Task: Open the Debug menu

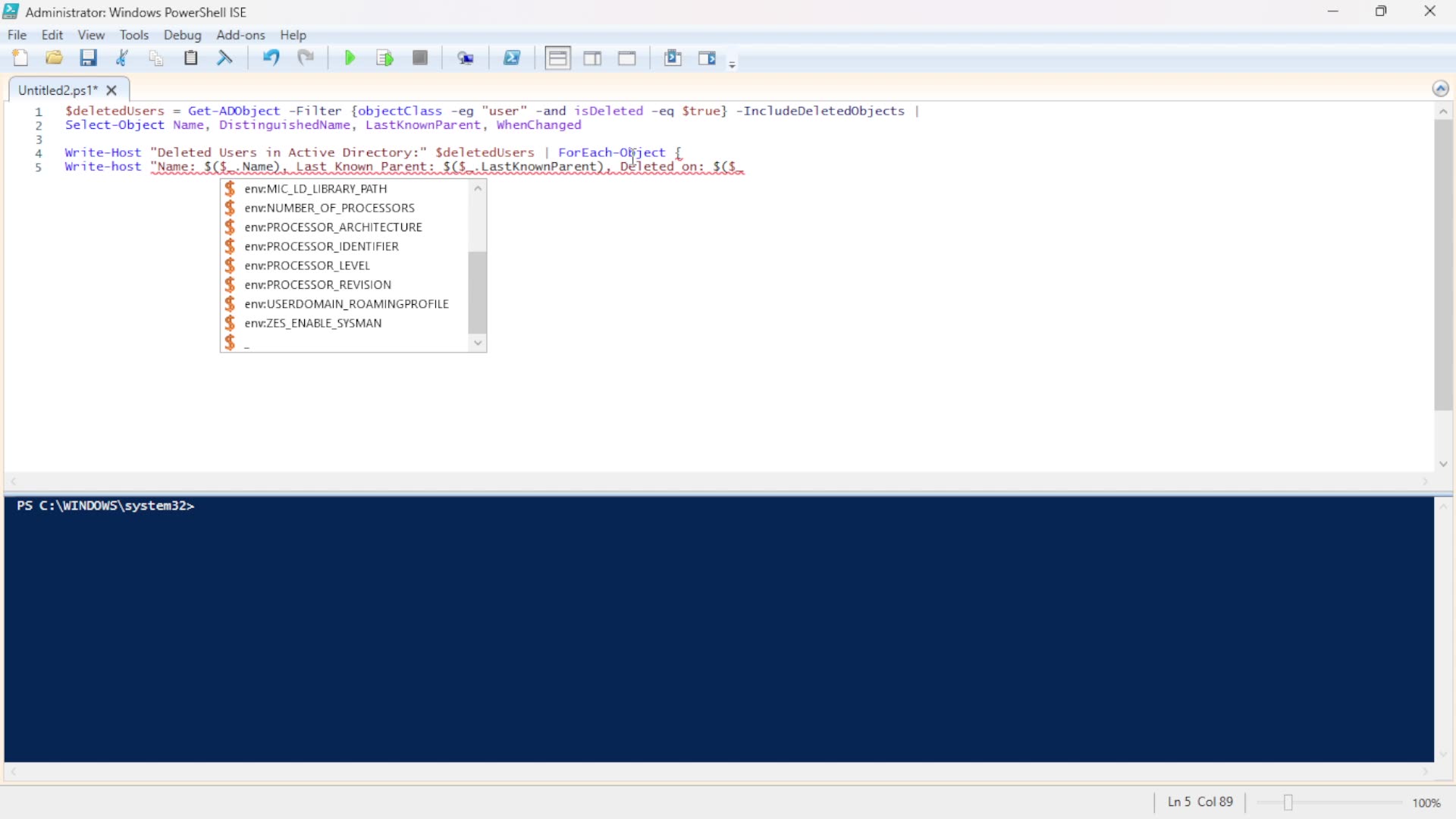Action: 182,35
